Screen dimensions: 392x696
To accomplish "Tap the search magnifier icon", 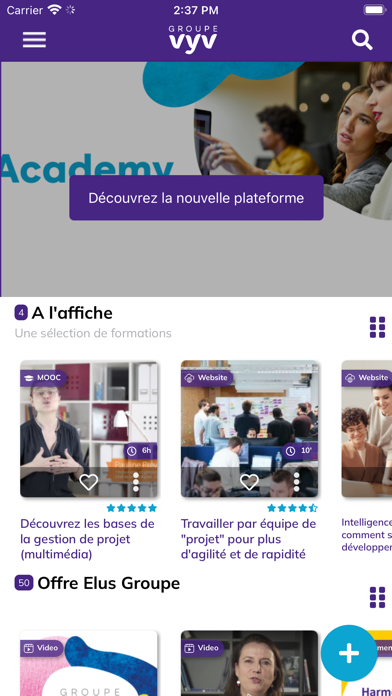I will [x=362, y=40].
